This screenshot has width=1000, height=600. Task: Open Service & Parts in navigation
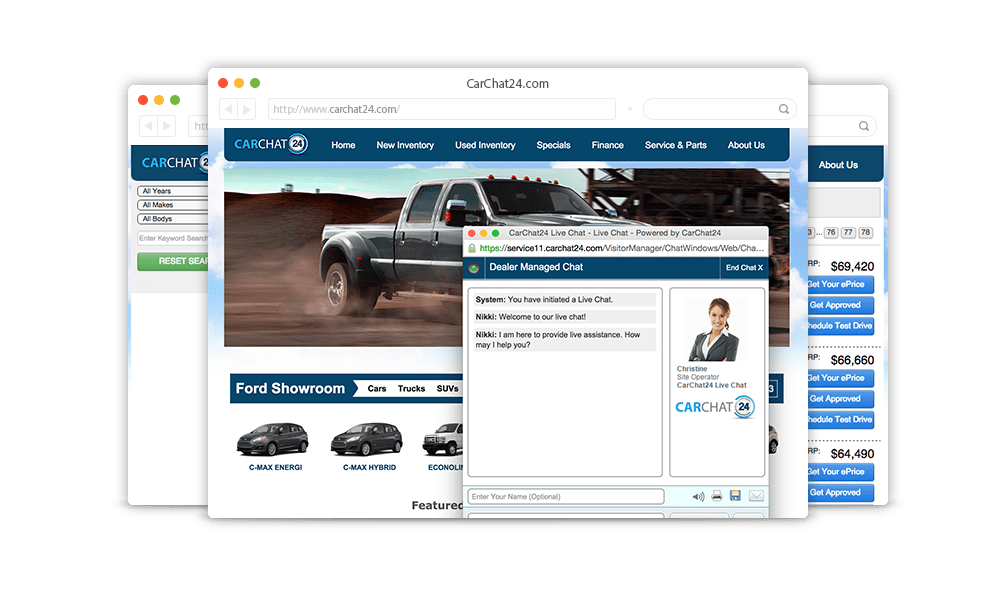click(x=675, y=145)
